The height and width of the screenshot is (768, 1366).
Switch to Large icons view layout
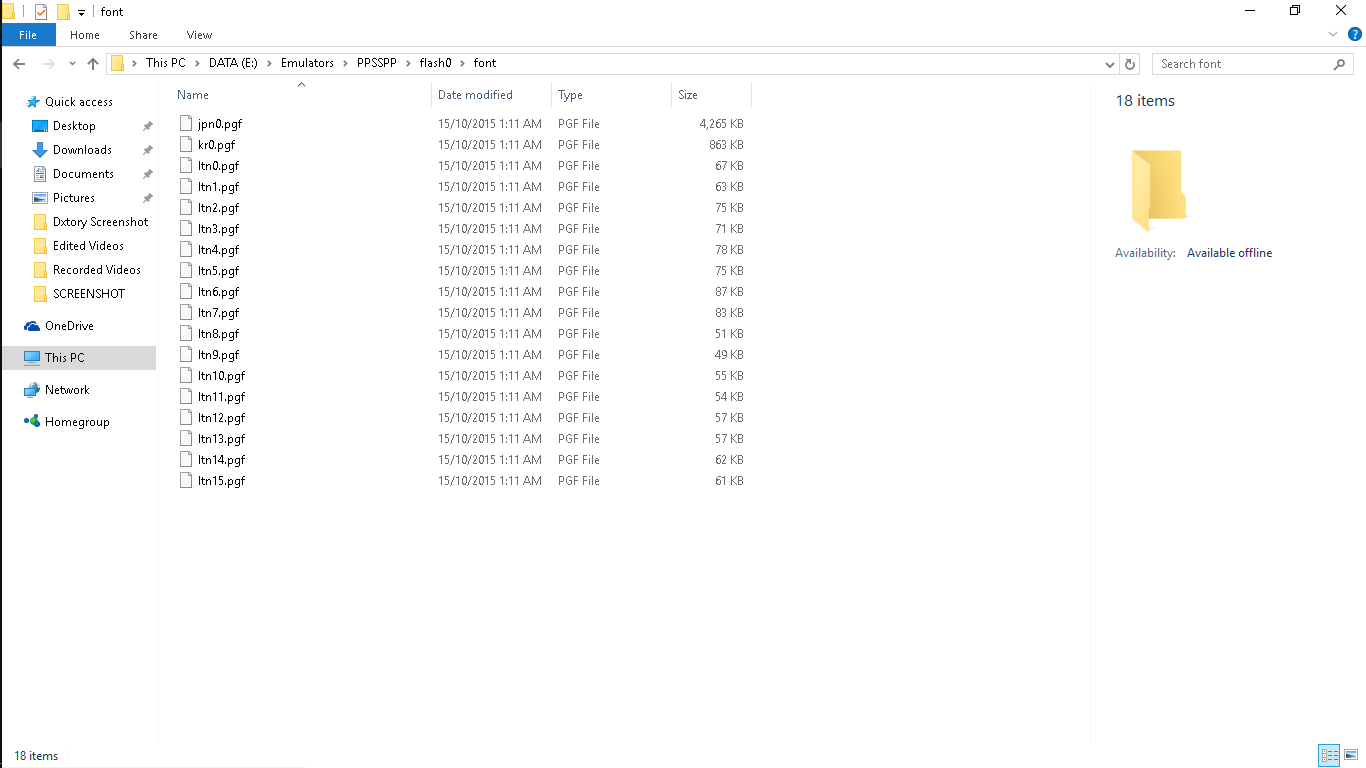[x=1350, y=756]
